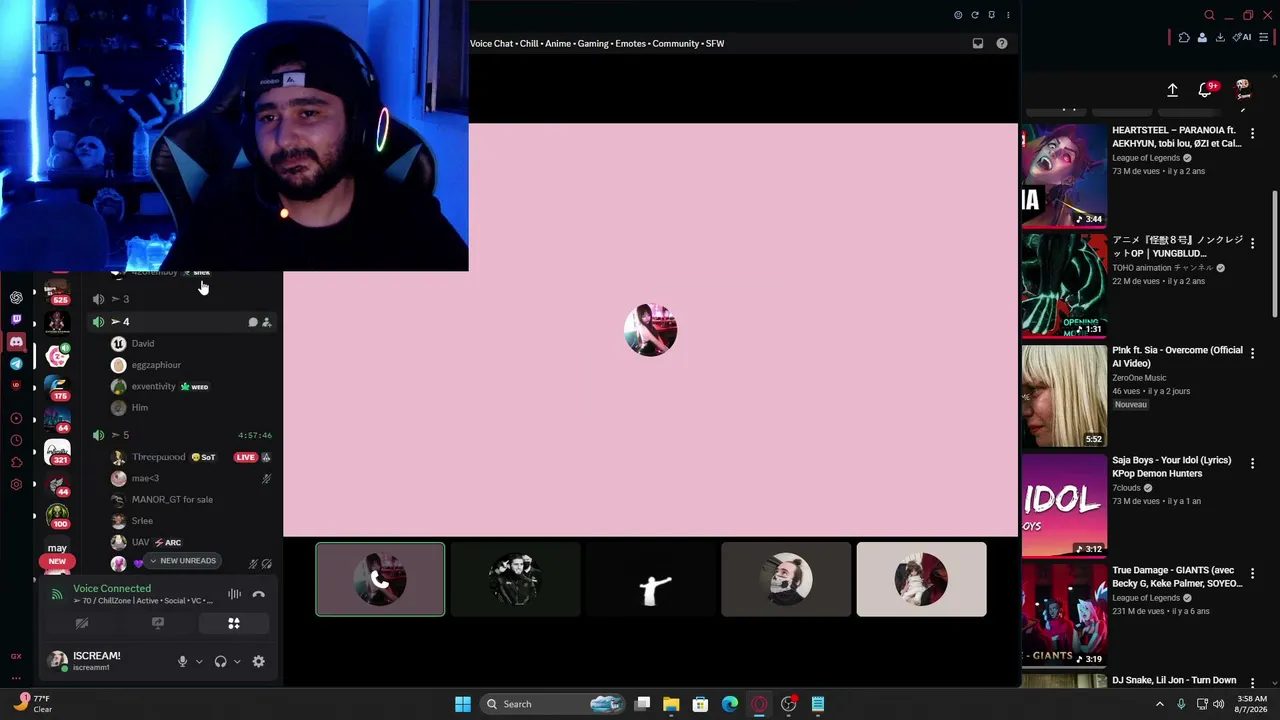Watch Threepwood's LIVE stream
This screenshot has width=1280, height=720.
(246, 457)
